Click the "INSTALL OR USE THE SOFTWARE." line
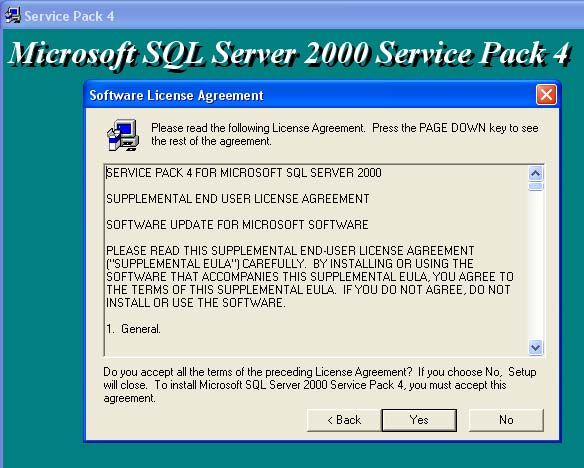The width and height of the screenshot is (584, 468). coord(196,303)
